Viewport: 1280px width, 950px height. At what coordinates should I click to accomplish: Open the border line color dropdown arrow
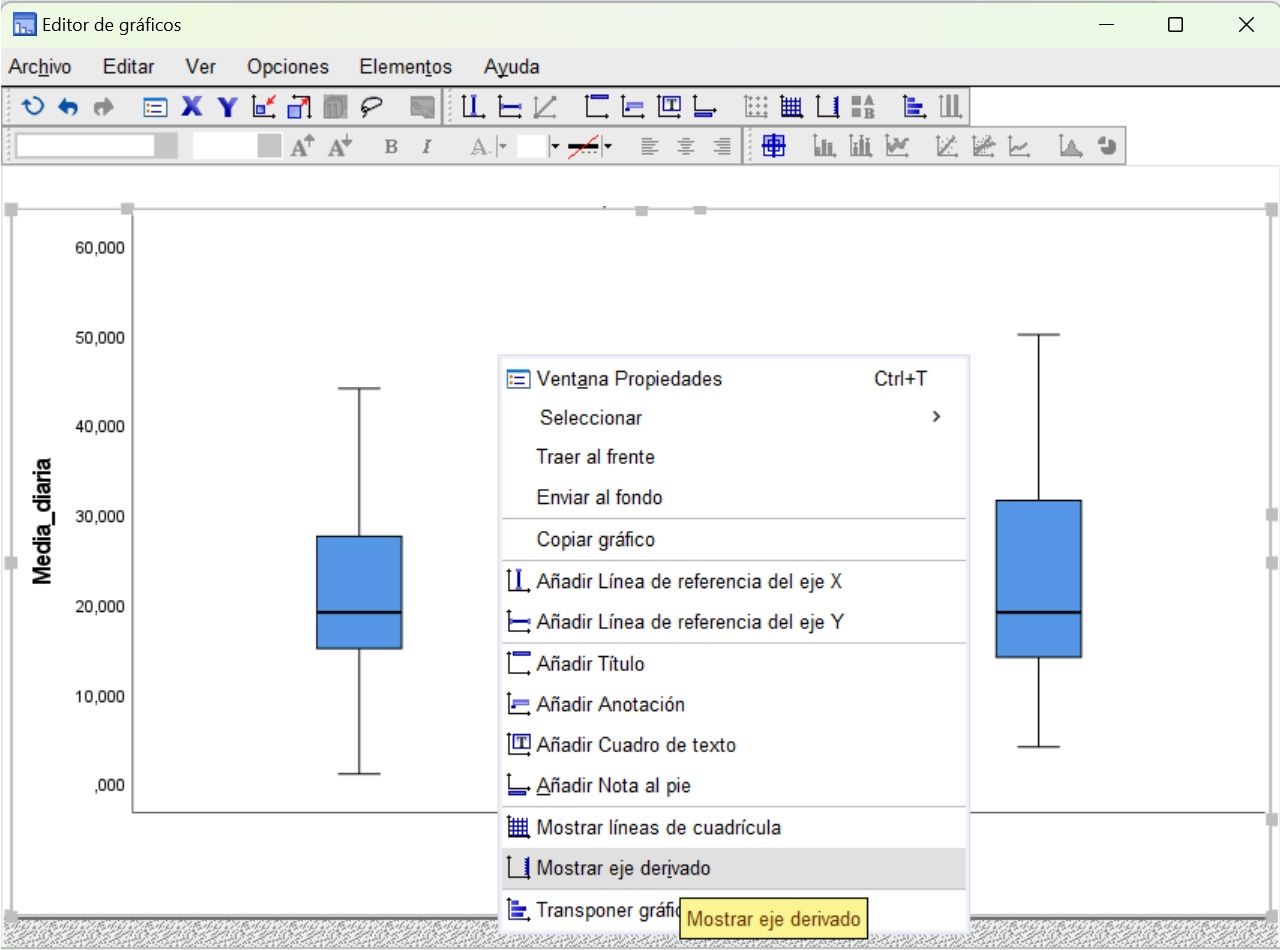607,147
